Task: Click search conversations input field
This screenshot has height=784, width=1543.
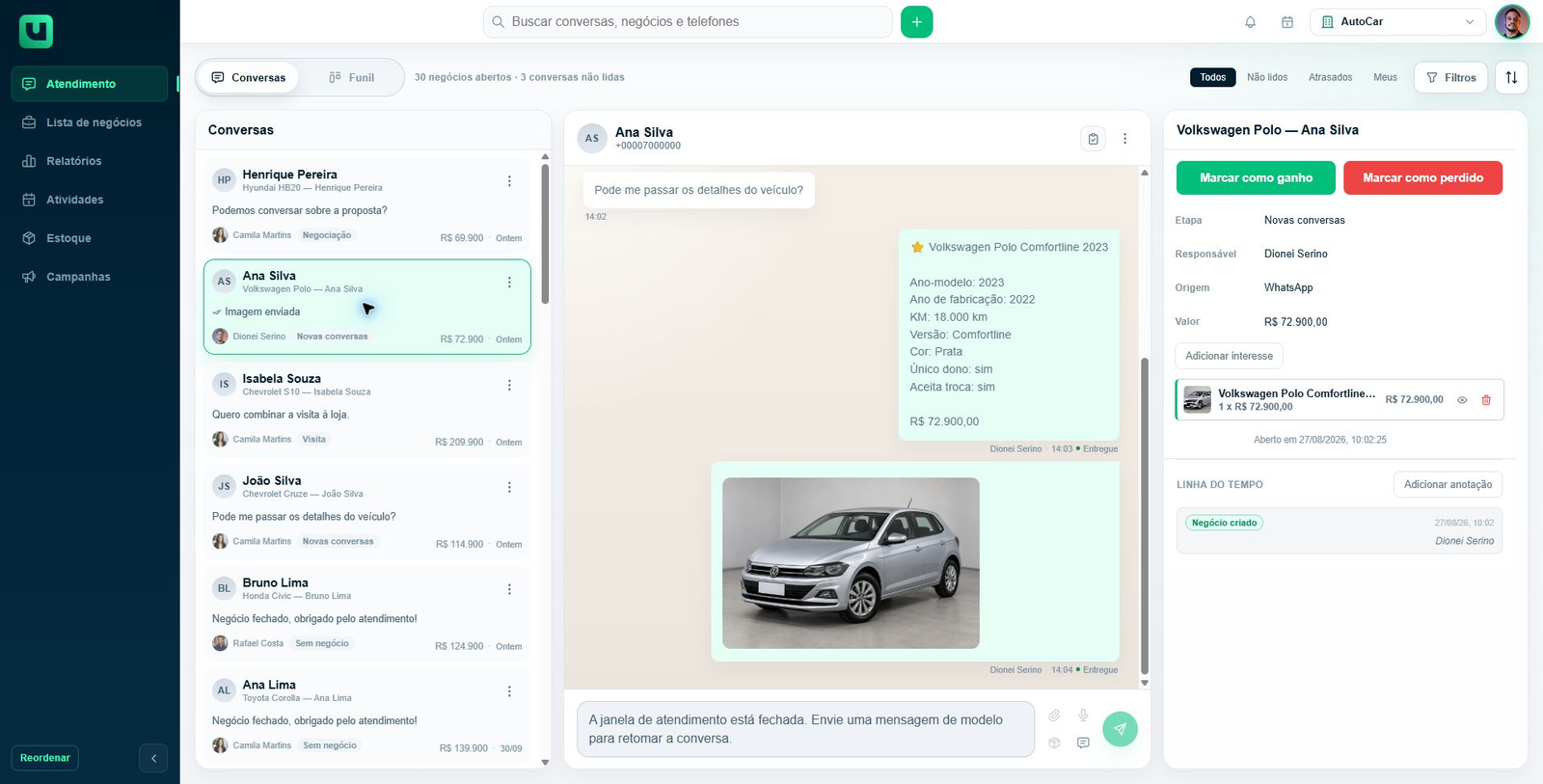Action: (x=688, y=21)
